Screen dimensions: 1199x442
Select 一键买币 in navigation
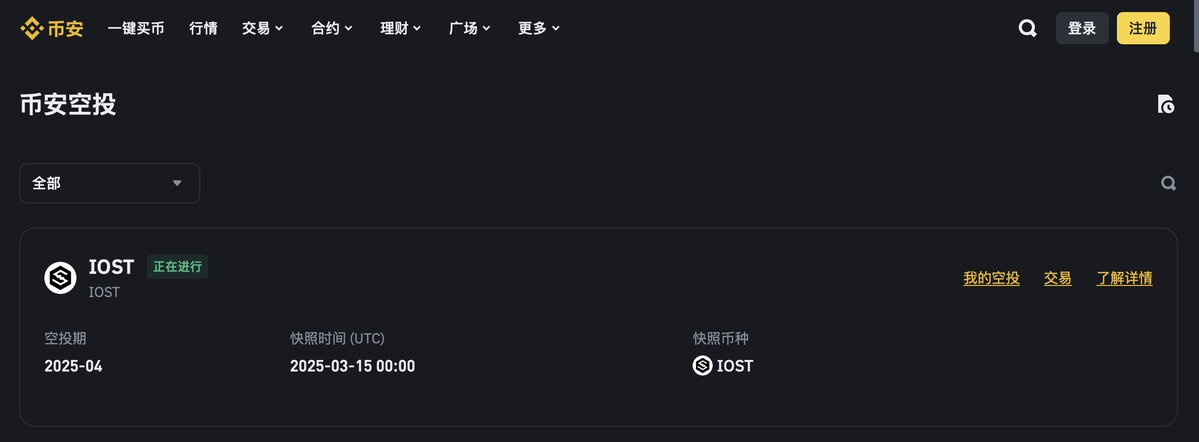(x=136, y=28)
